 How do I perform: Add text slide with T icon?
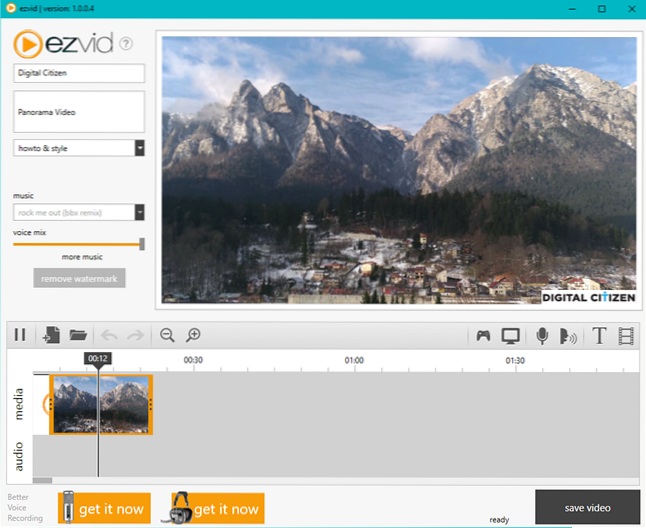click(x=600, y=336)
